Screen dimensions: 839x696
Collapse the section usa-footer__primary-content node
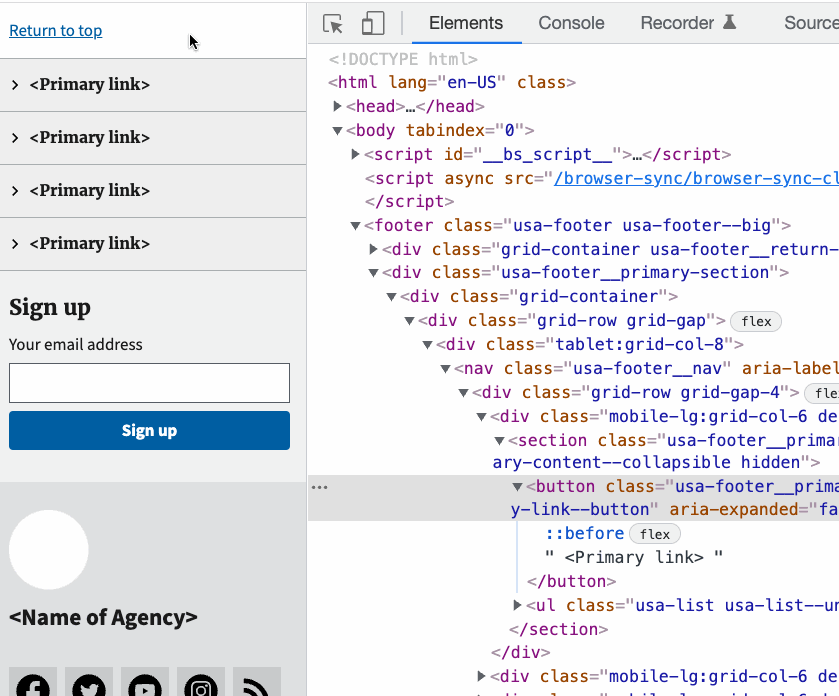pyautogui.click(x=499, y=441)
